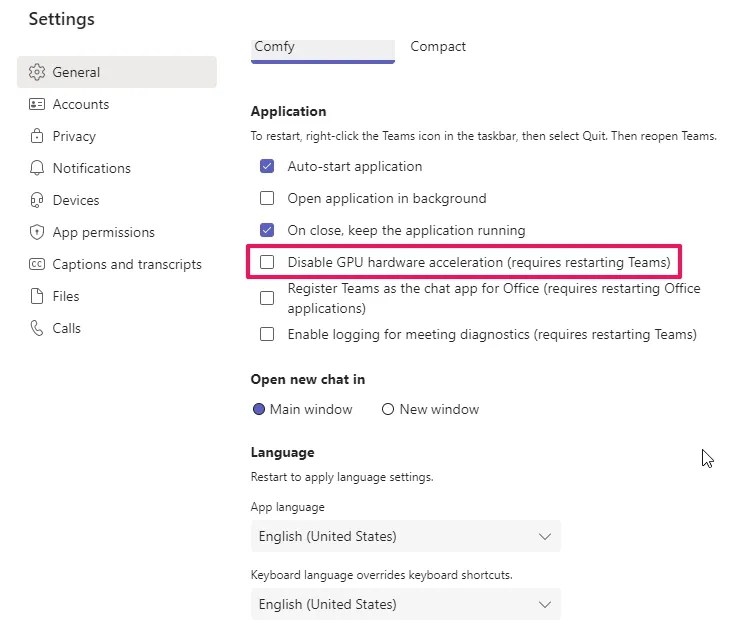Click the keyboard language chevron arrow
The height and width of the screenshot is (628, 750).
tap(545, 605)
